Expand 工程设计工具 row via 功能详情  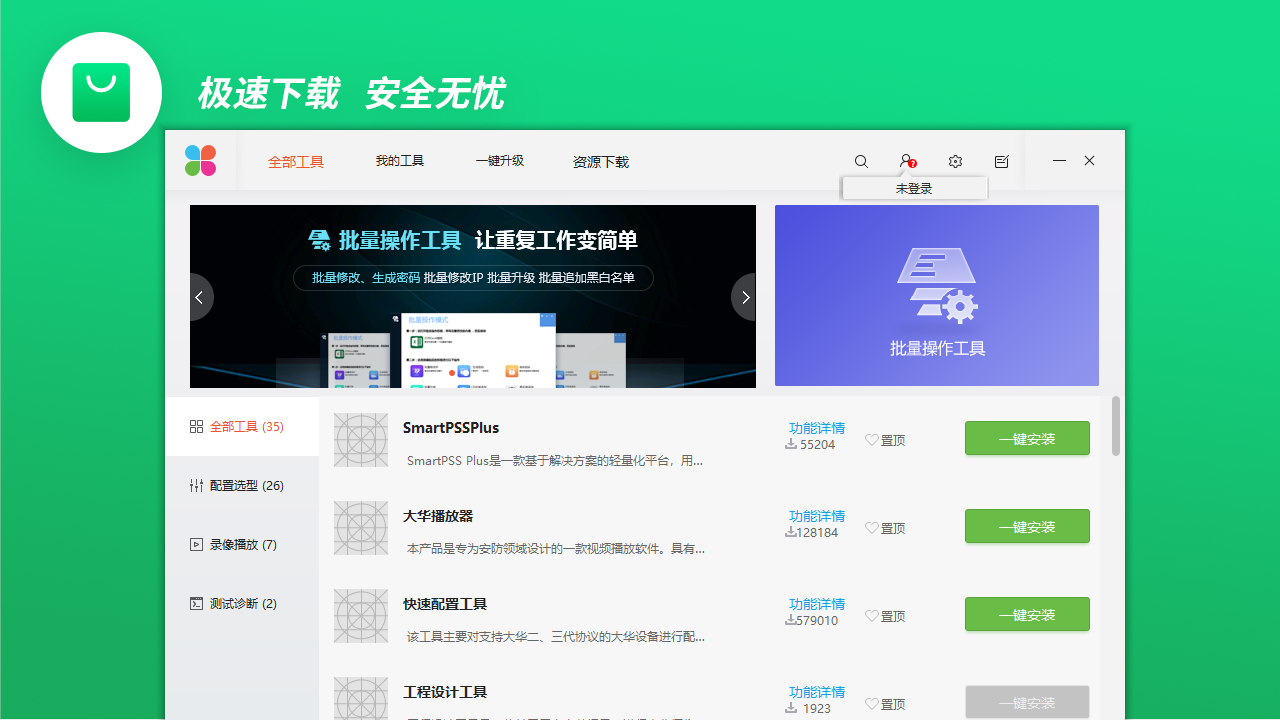(815, 691)
